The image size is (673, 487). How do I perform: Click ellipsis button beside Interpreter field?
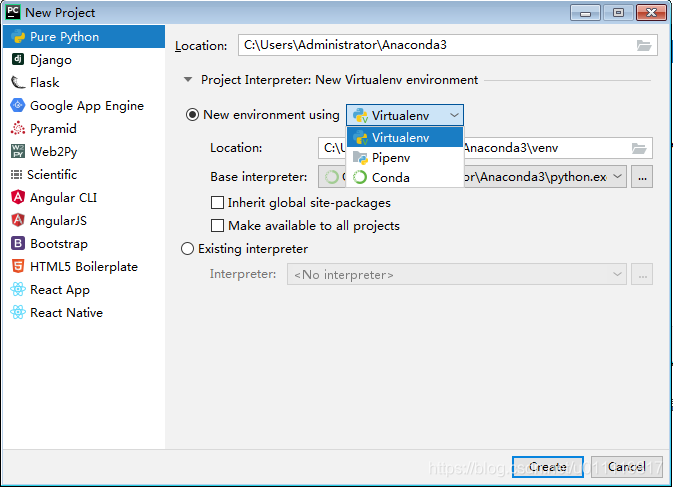(x=642, y=274)
